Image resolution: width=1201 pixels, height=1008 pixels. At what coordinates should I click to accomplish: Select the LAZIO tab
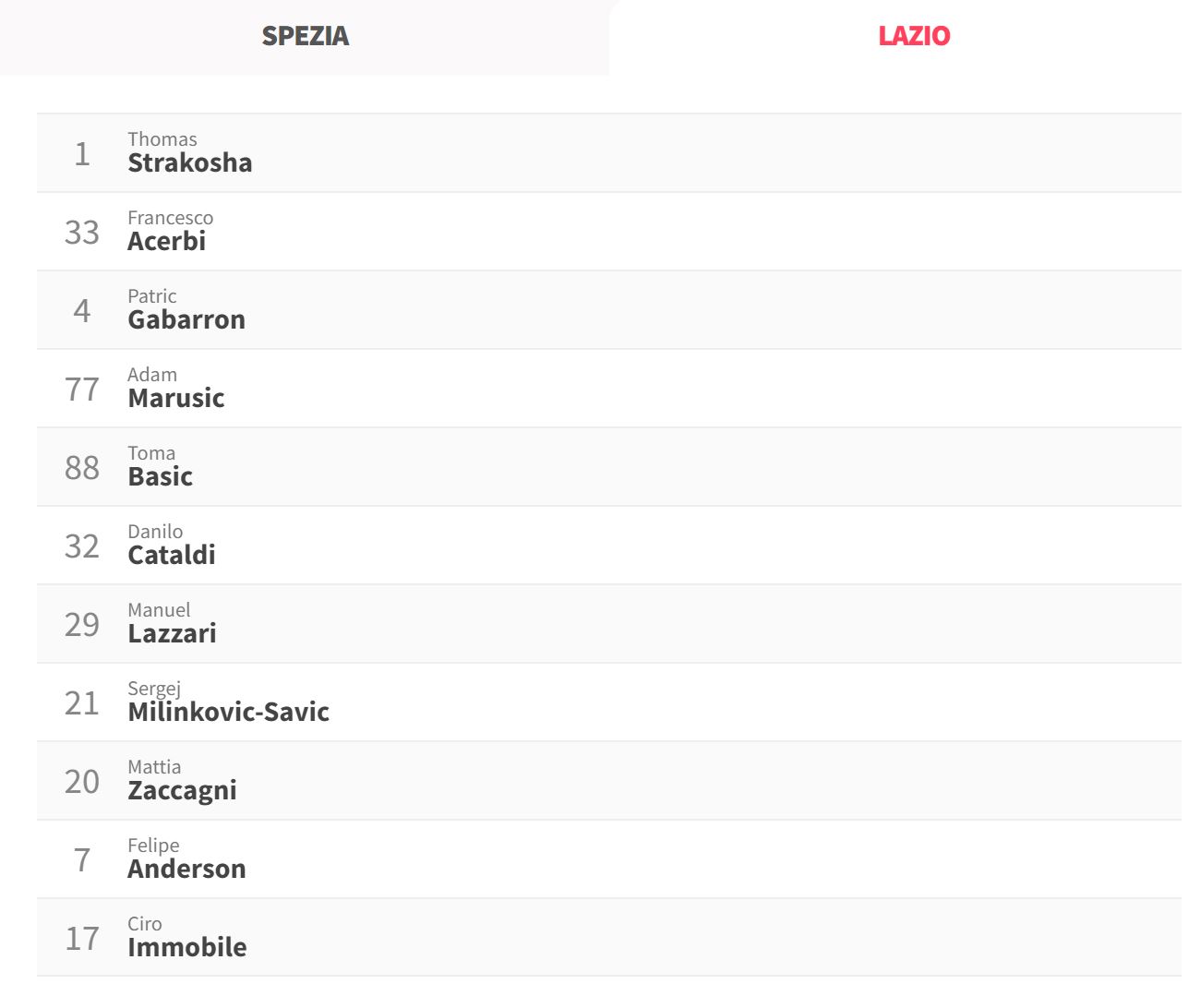click(x=914, y=36)
